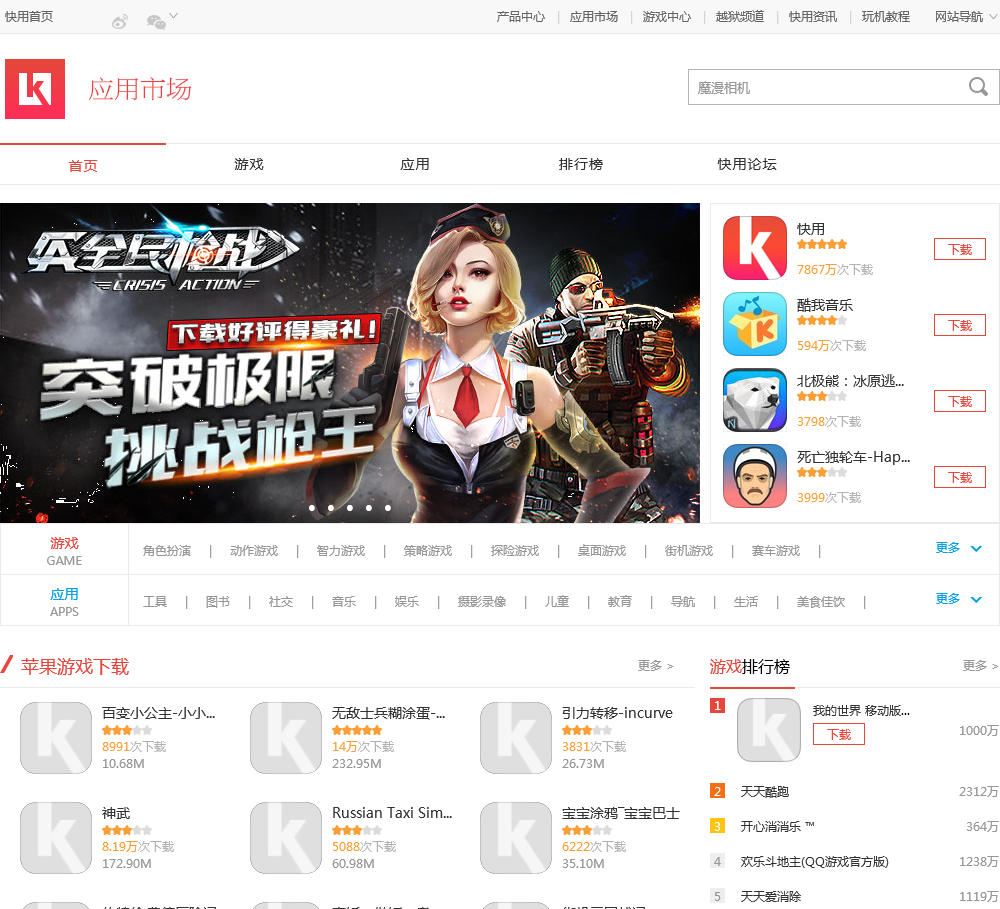
Task: Open 策略游戏 category
Action: (427, 551)
